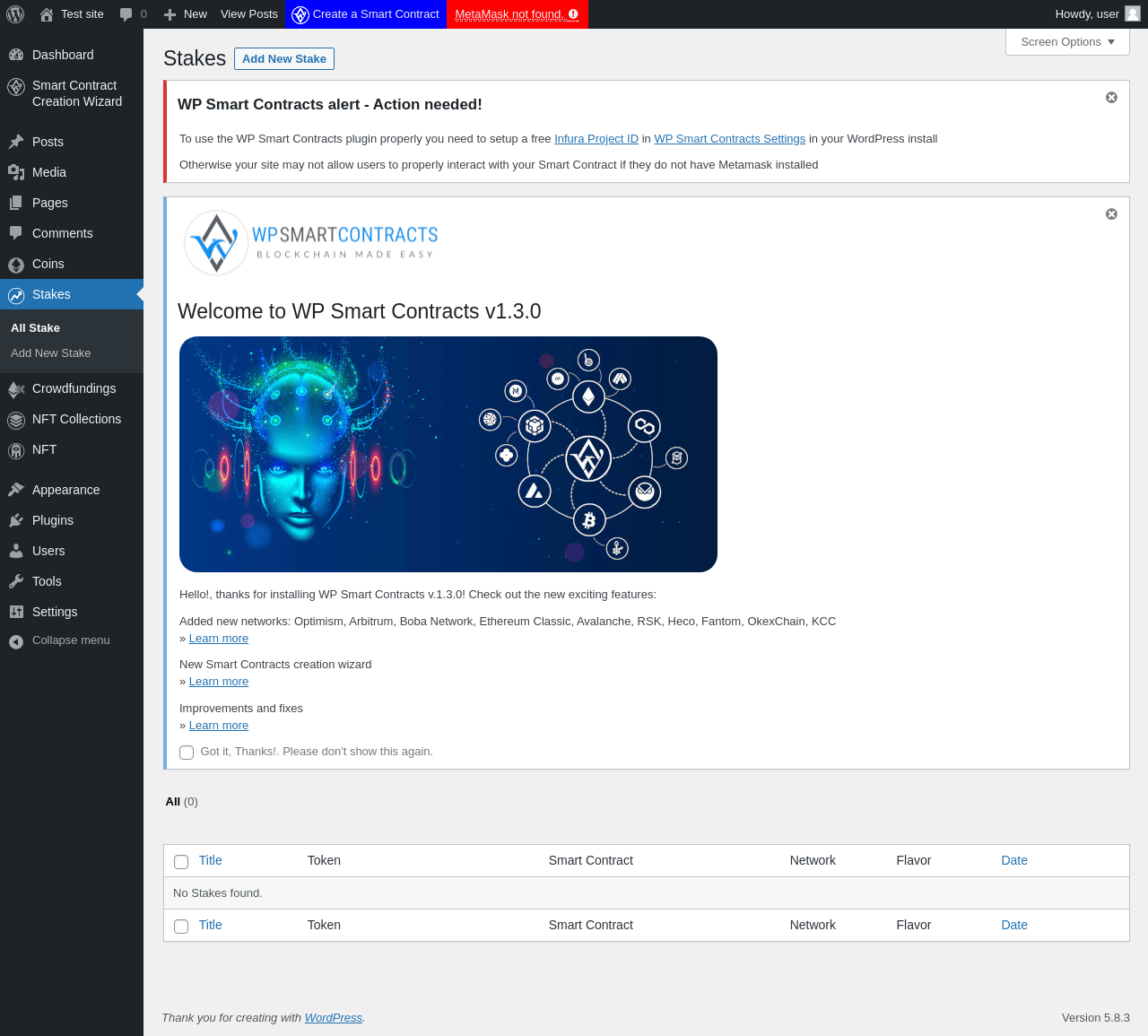Open the WordPress link in footer
This screenshot has width=1148, height=1036.
coord(334,1018)
